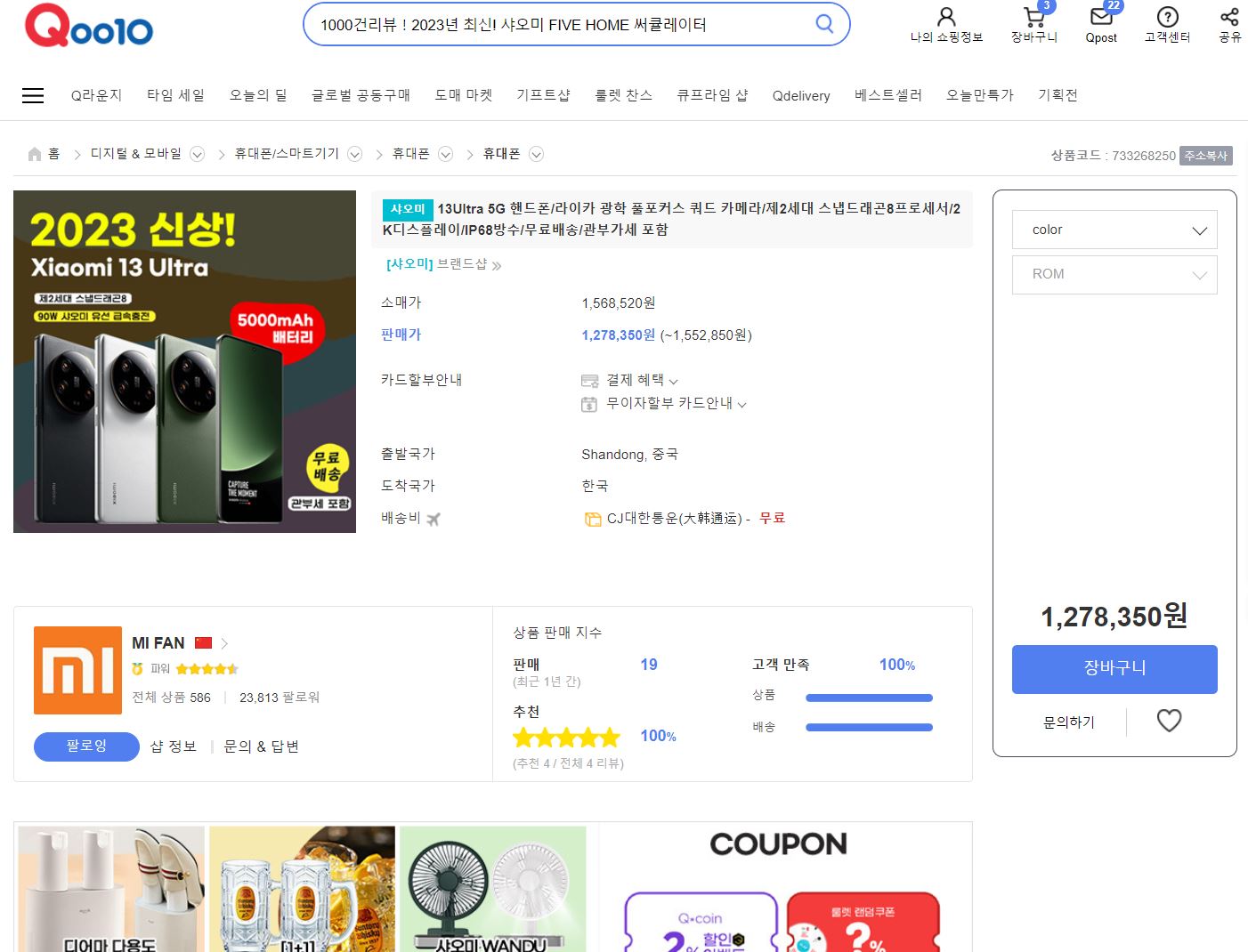The height and width of the screenshot is (952, 1248).
Task: Click the Xiaomi MI shop logo
Action: 78,670
